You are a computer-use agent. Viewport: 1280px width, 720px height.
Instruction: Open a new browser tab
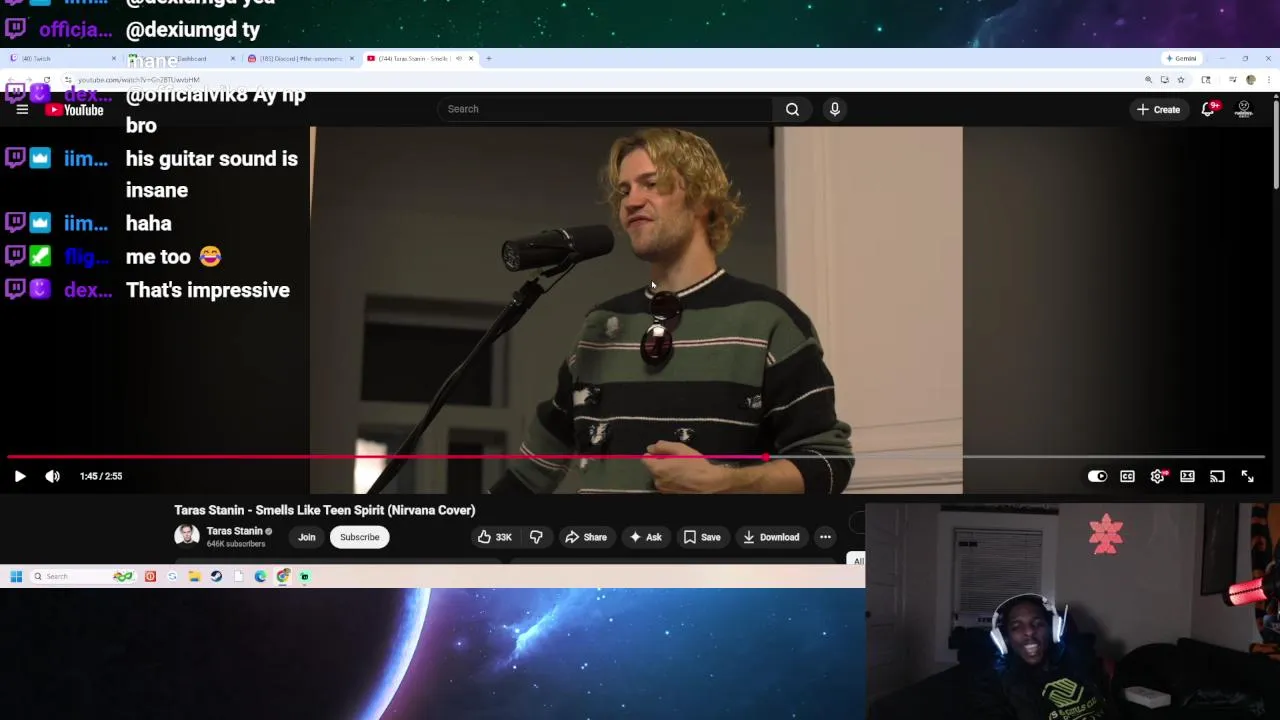click(489, 58)
